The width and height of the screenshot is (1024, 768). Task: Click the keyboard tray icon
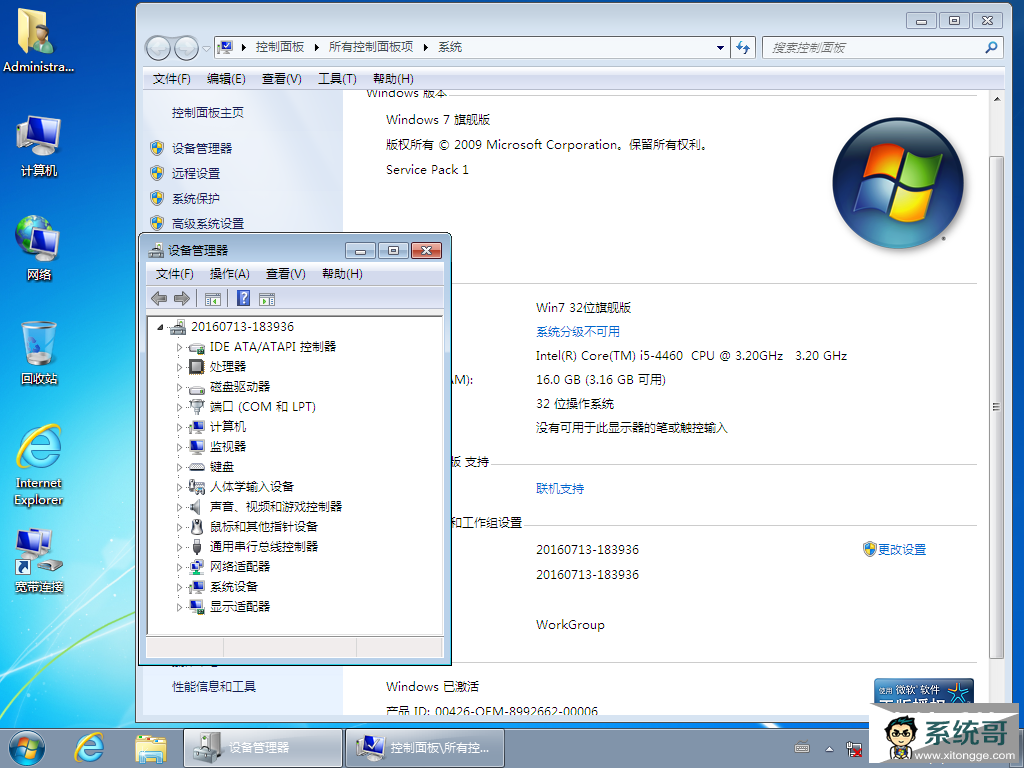tap(802, 748)
